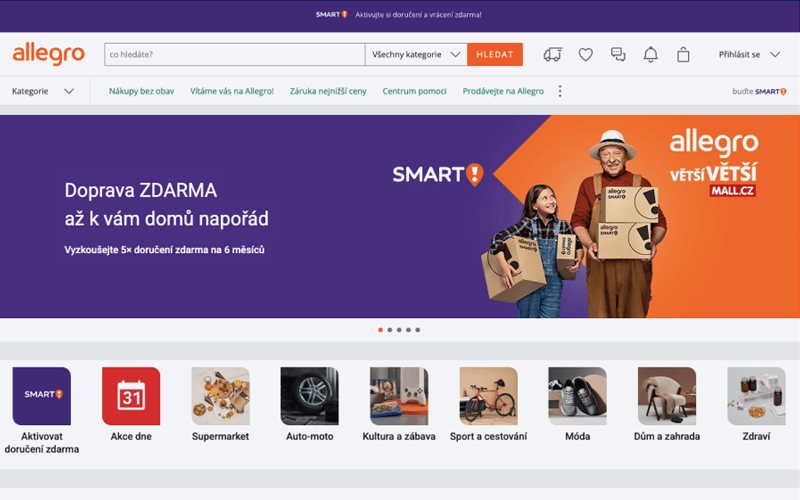
Task: Open the Kultura a zábava tile
Action: point(399,404)
